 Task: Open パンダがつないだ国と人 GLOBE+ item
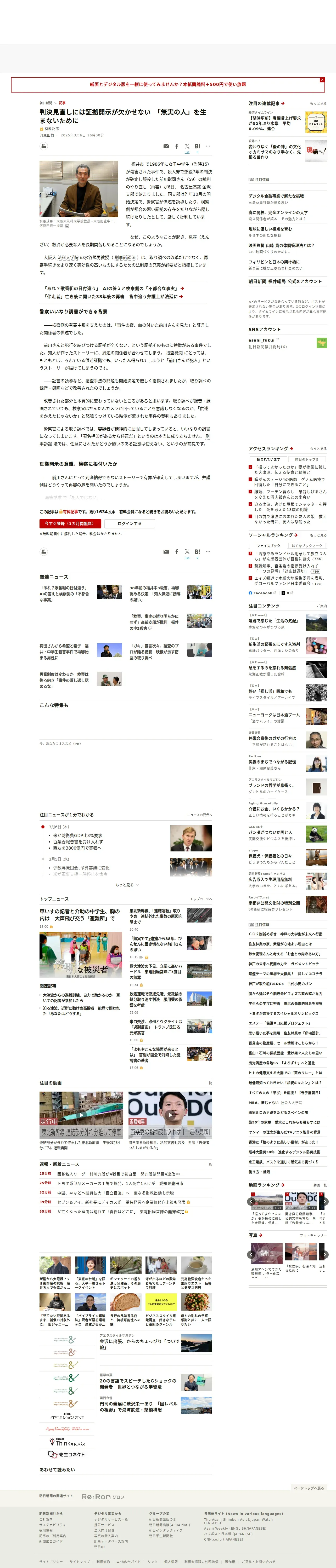270,832
